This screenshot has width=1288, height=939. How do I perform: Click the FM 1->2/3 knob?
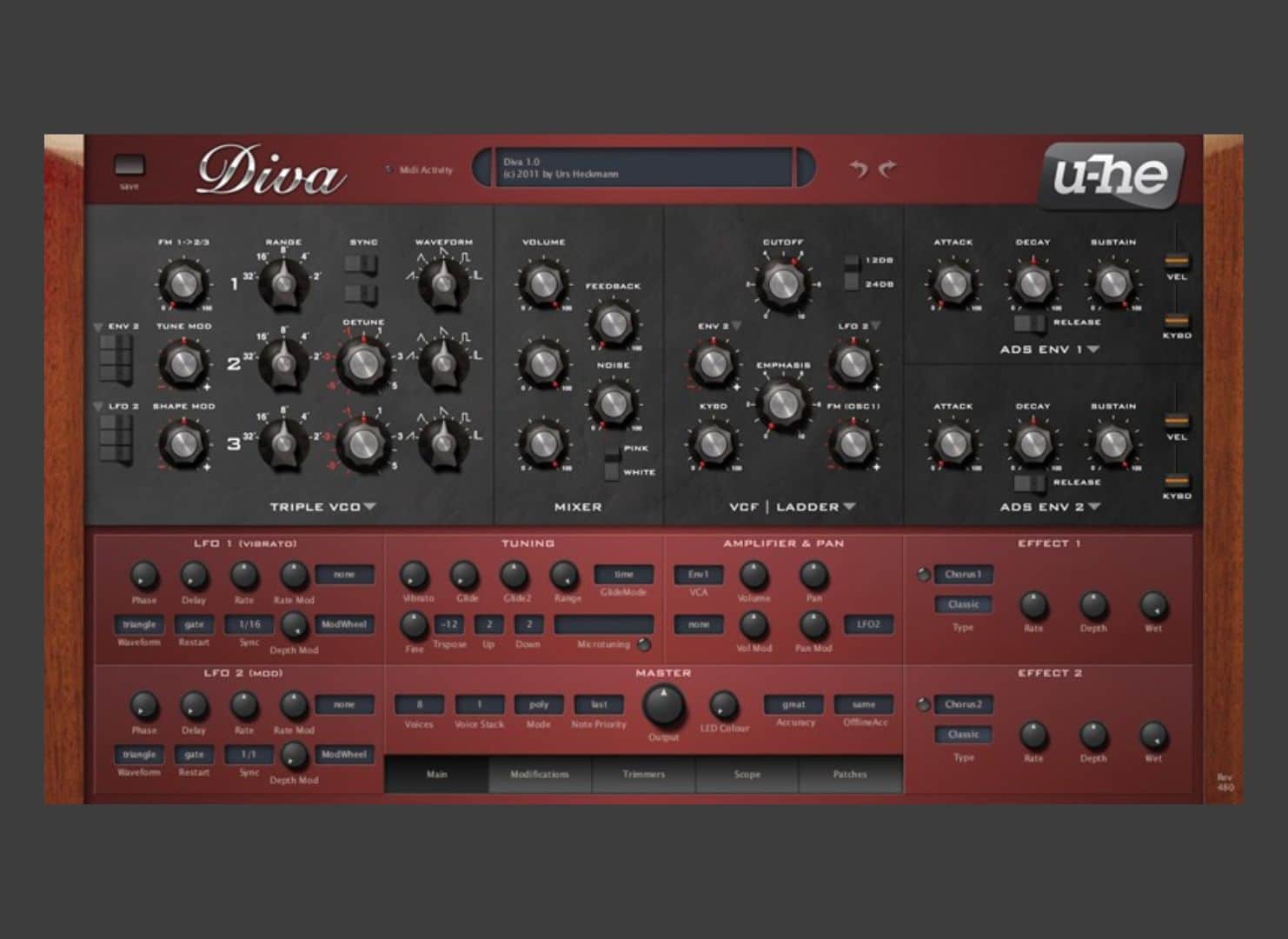[182, 283]
